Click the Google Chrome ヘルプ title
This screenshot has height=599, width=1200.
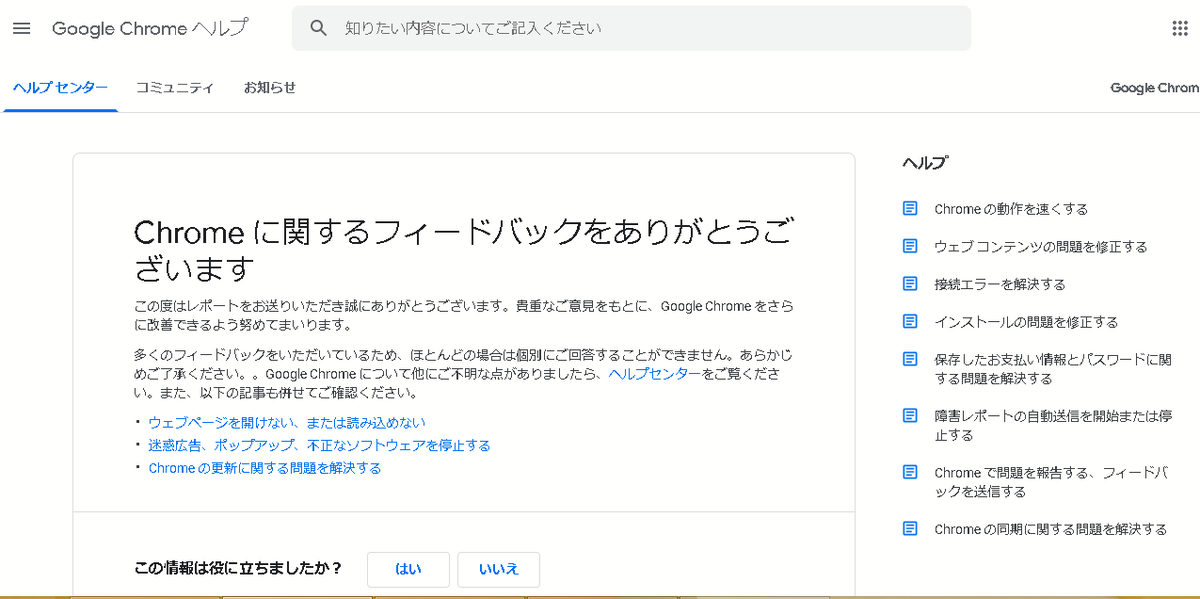(x=150, y=28)
